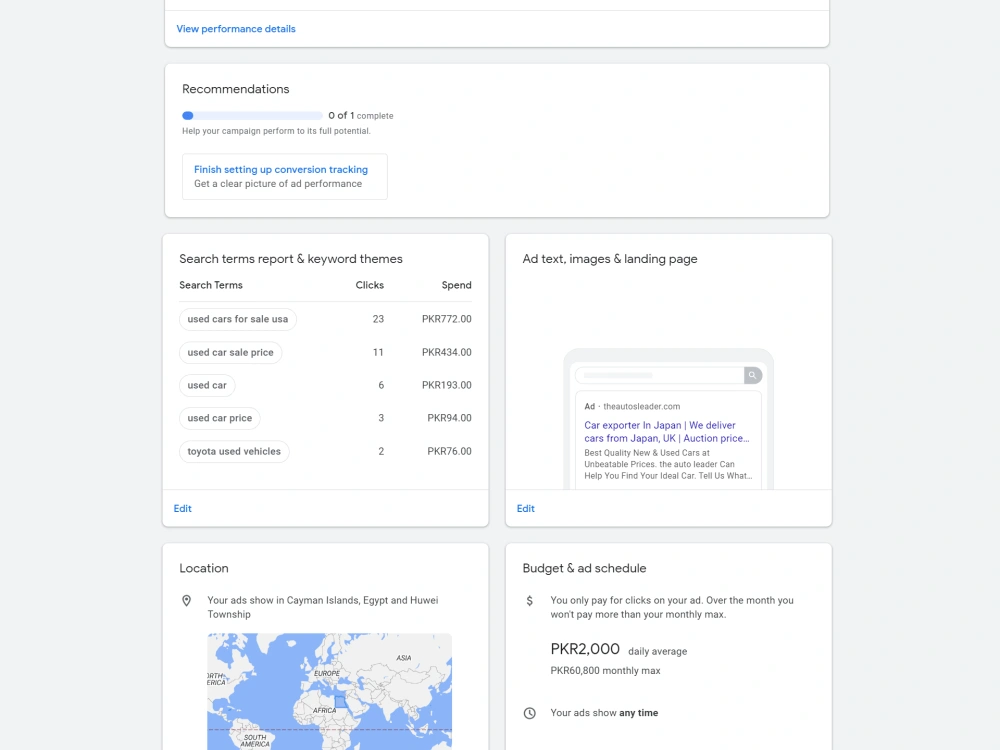Click the 23 clicks value
Image resolution: width=1000 pixels, height=750 pixels.
coord(378,319)
